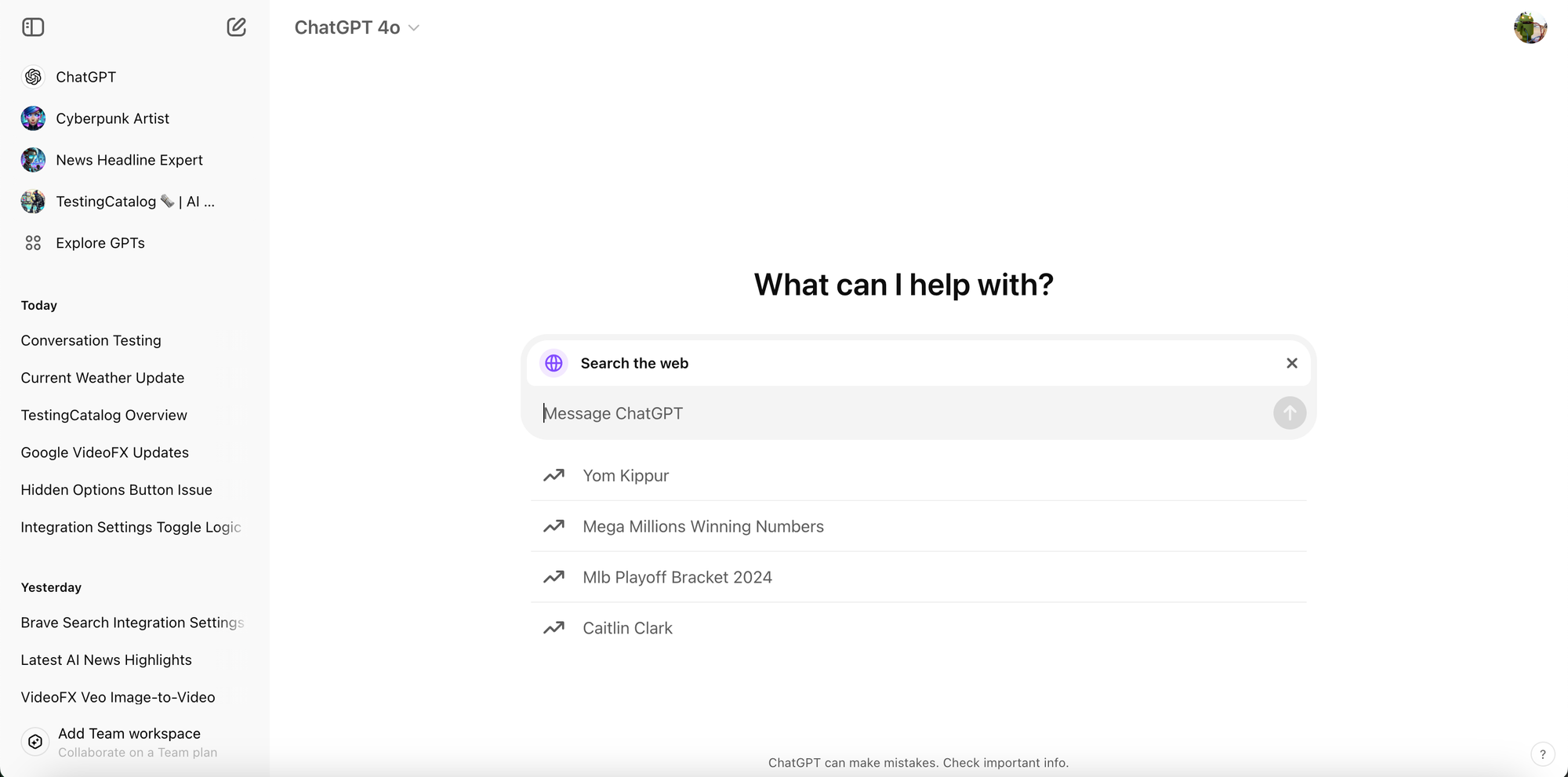Click the Explore GPTs grid icon
The image size is (1568, 777).
point(33,243)
